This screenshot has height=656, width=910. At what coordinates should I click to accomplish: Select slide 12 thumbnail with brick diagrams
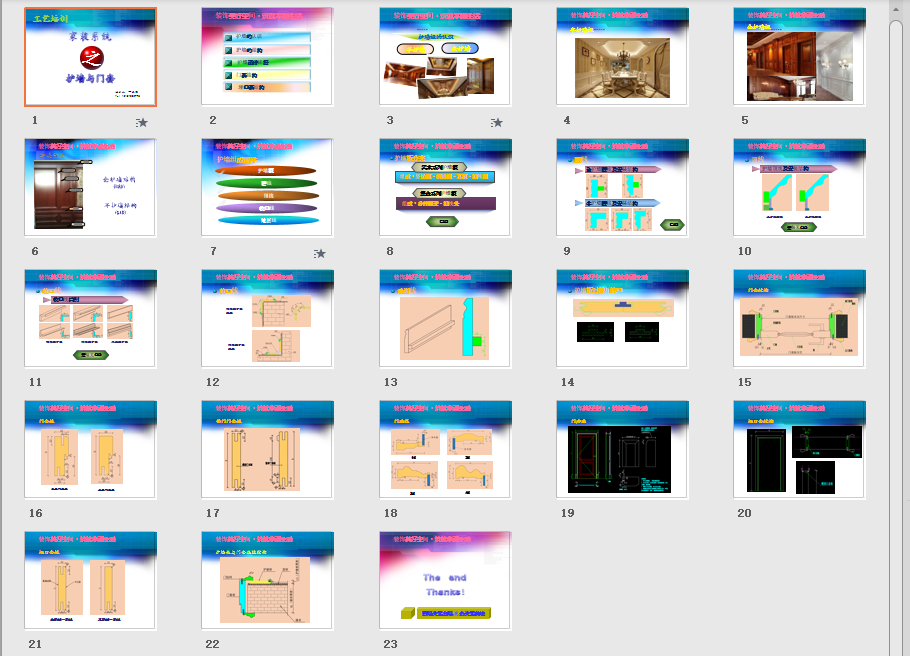pyautogui.click(x=267, y=319)
